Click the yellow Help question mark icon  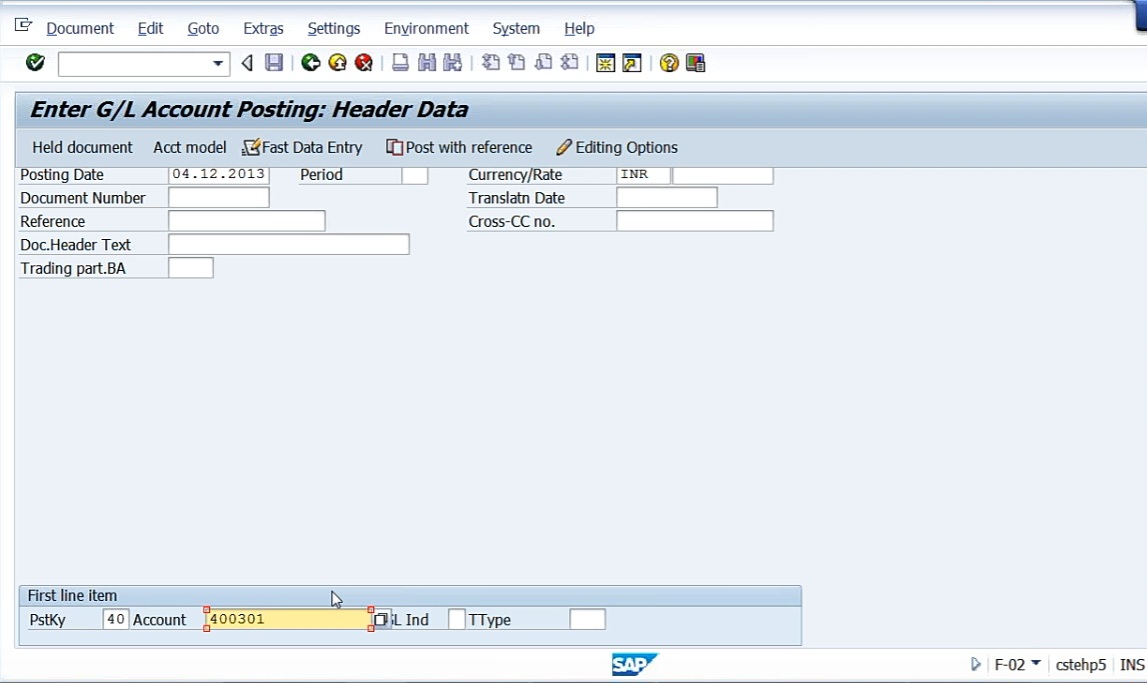(669, 63)
